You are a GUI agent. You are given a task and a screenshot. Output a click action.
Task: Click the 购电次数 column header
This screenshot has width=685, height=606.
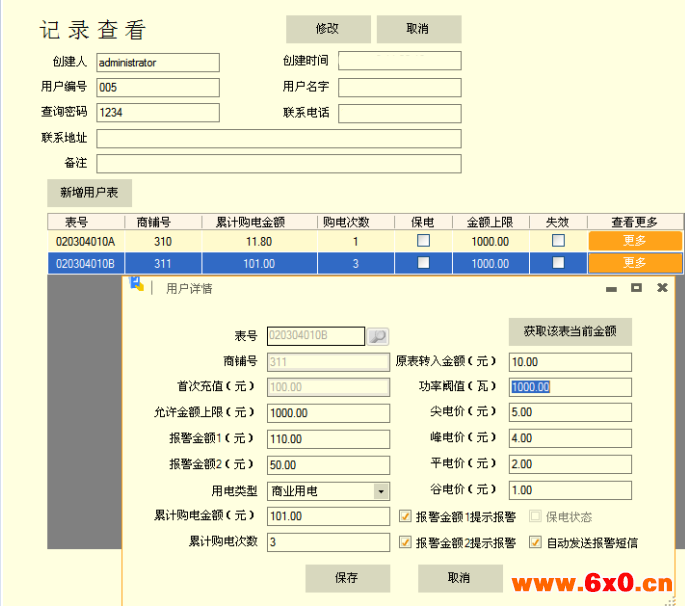click(x=356, y=222)
